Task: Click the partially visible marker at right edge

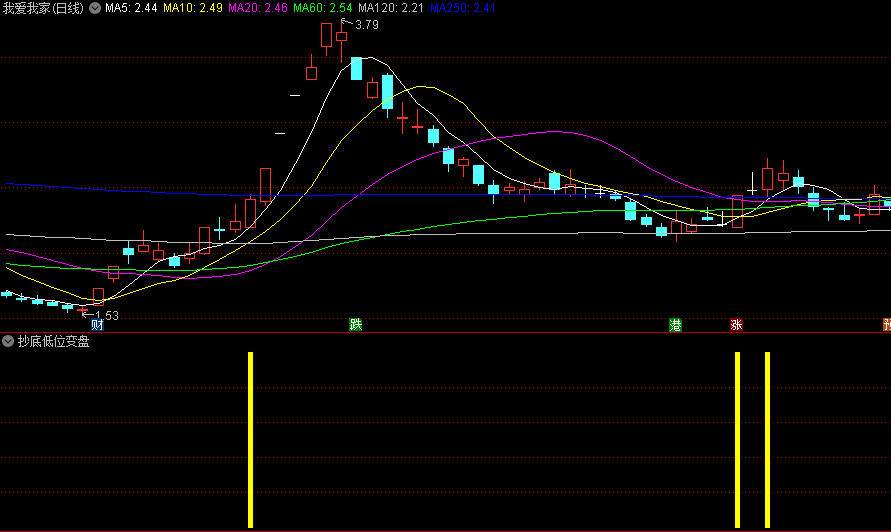Action: tap(886, 325)
